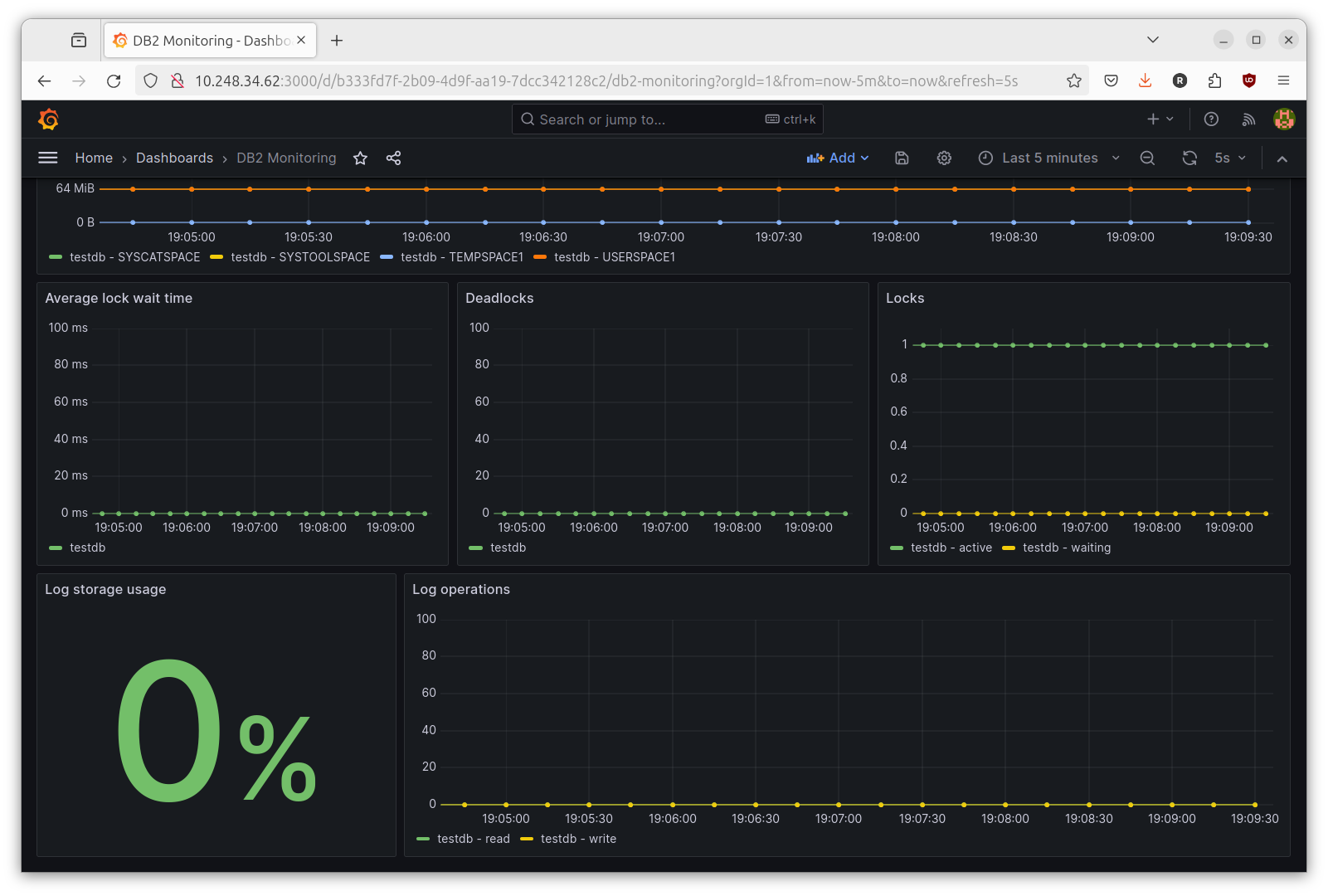This screenshot has width=1328, height=896.
Task: Click the 0% log storage value
Action: (216, 732)
